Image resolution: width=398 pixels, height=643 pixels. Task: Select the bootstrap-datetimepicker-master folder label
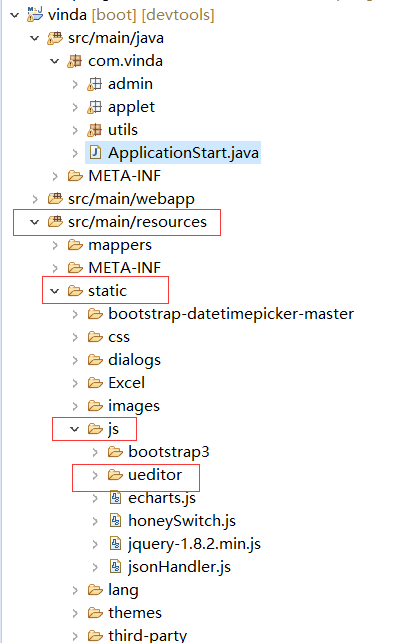coord(231,314)
